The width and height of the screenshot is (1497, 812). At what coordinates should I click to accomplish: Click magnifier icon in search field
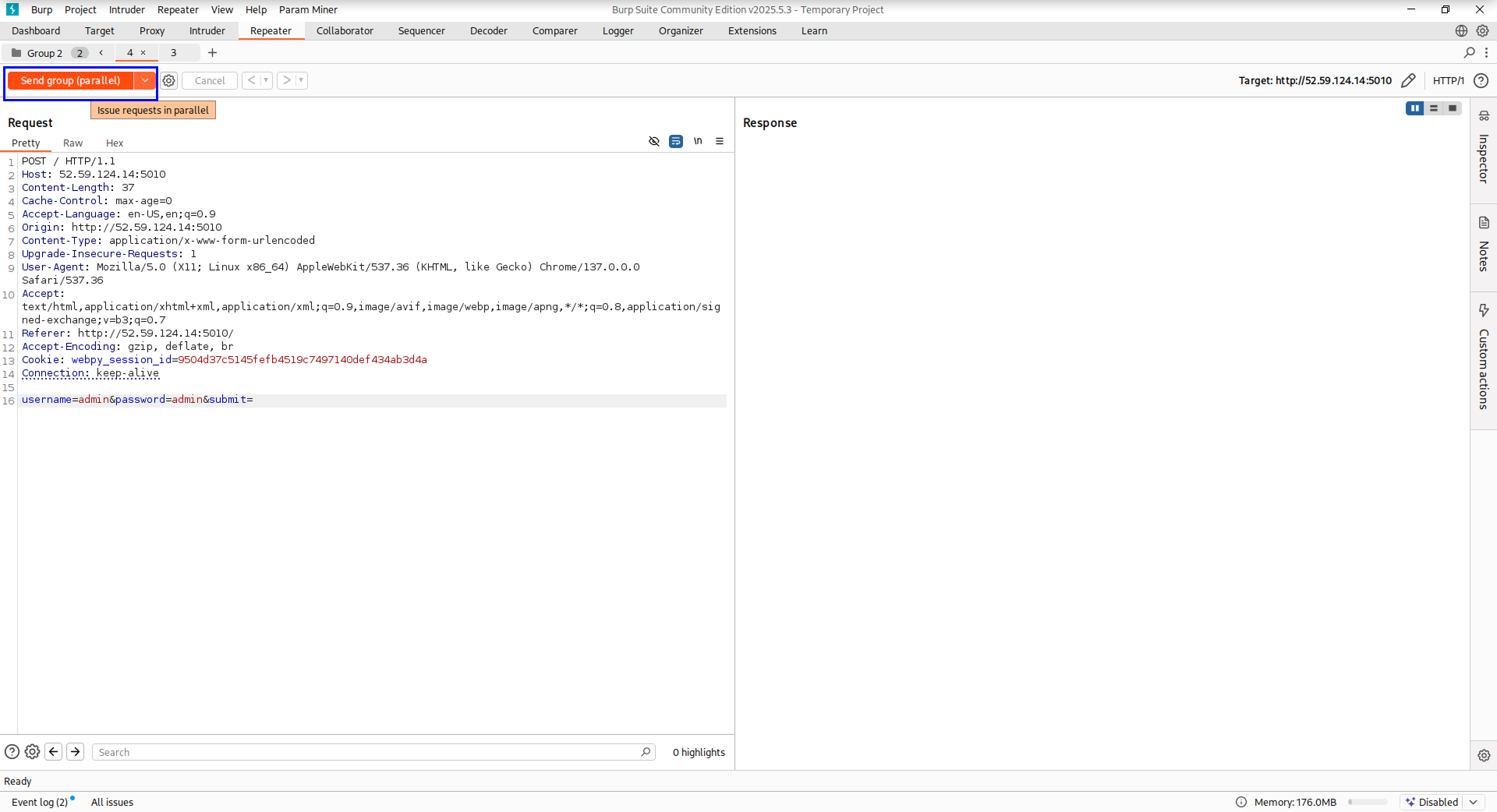[x=646, y=752]
